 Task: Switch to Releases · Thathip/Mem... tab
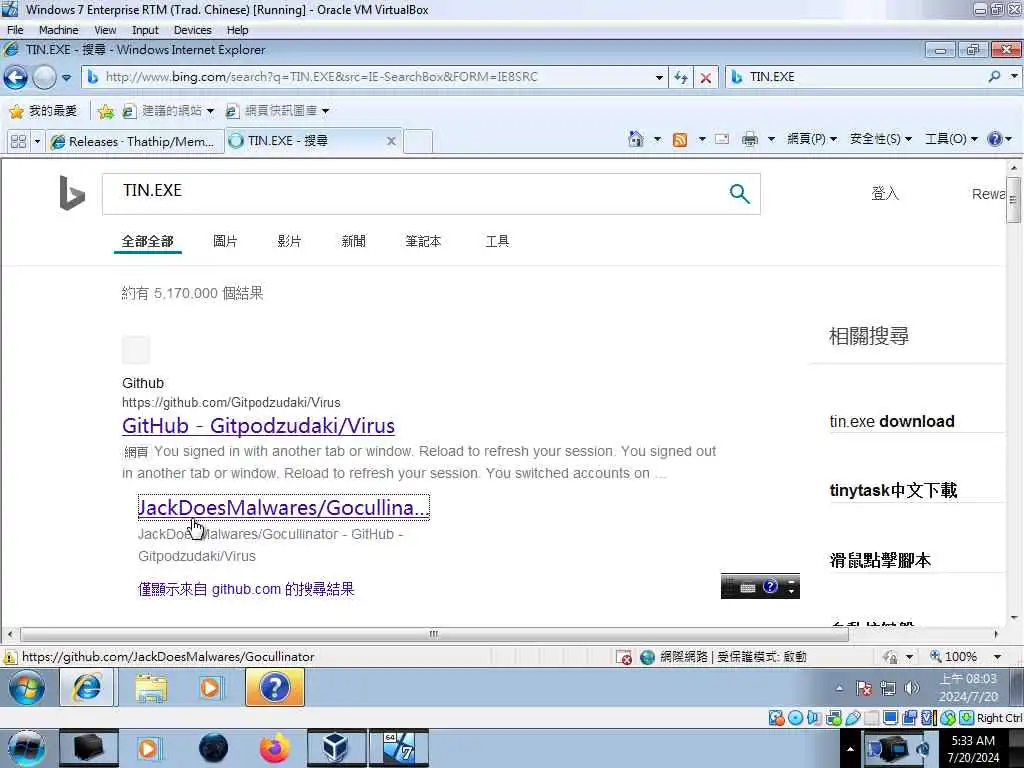point(135,141)
